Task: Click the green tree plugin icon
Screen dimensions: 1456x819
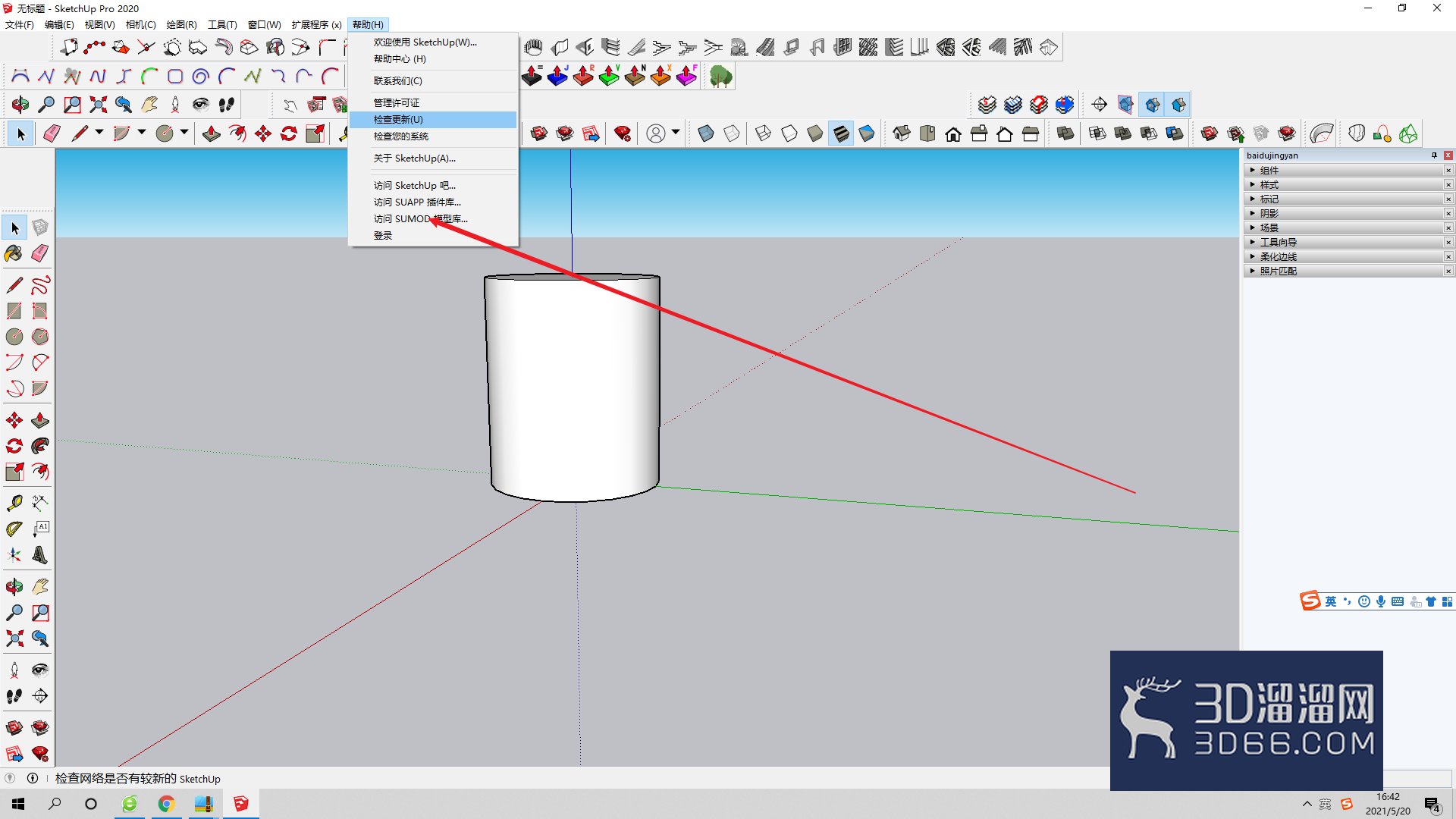Action: [x=720, y=76]
